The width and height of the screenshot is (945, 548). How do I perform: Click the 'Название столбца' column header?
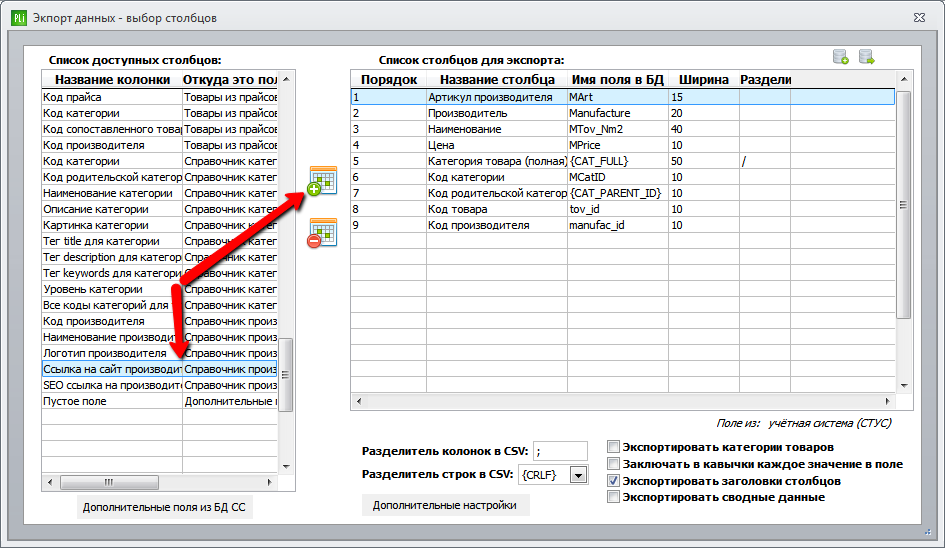pyautogui.click(x=497, y=80)
